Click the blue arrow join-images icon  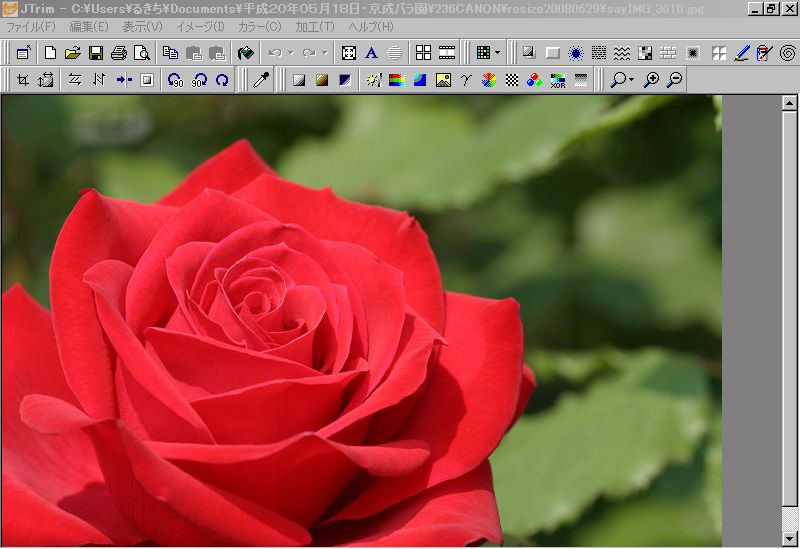123,80
